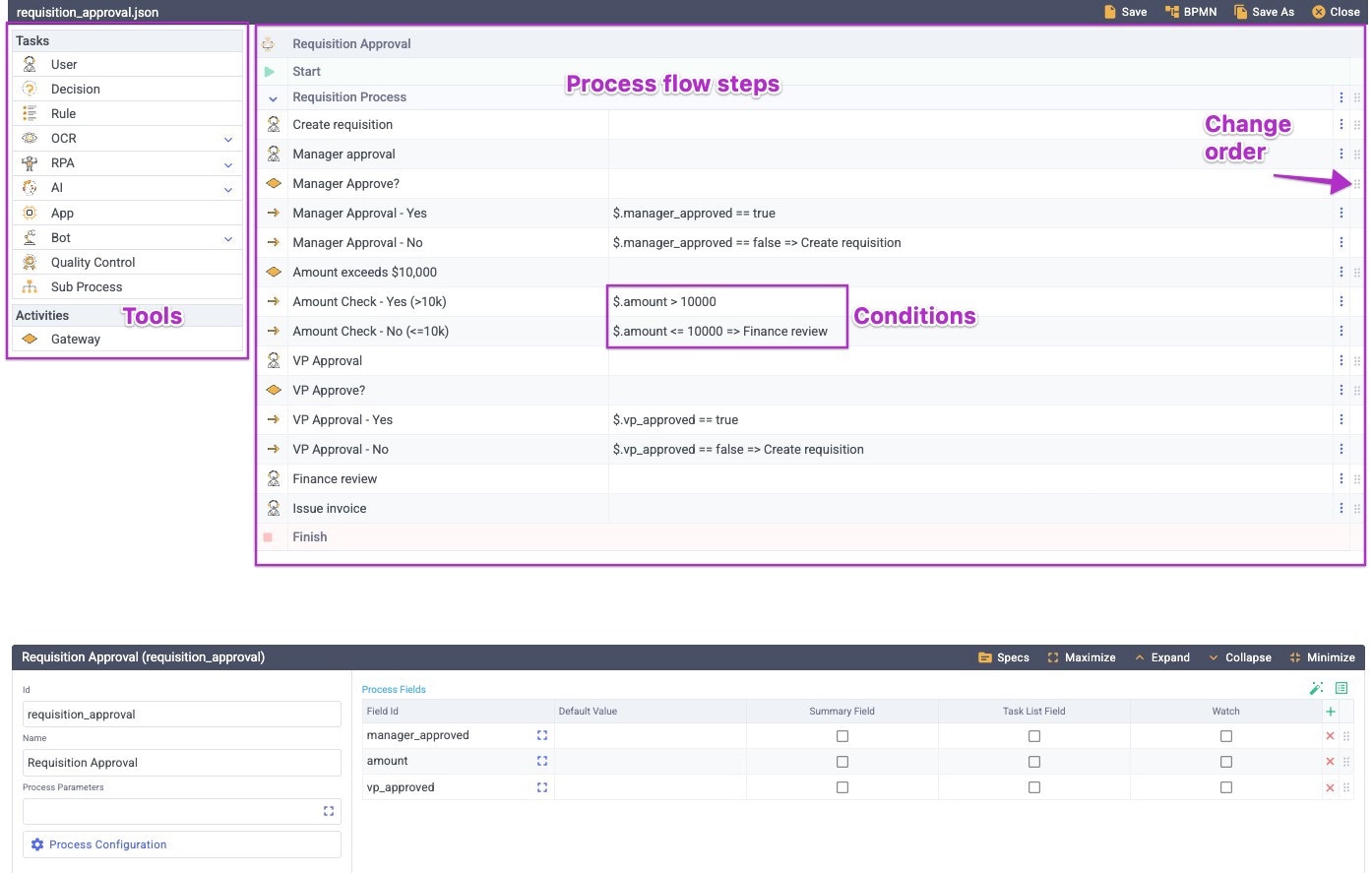Collapse the Requisition Process step
1372x873 pixels.
tap(273, 97)
